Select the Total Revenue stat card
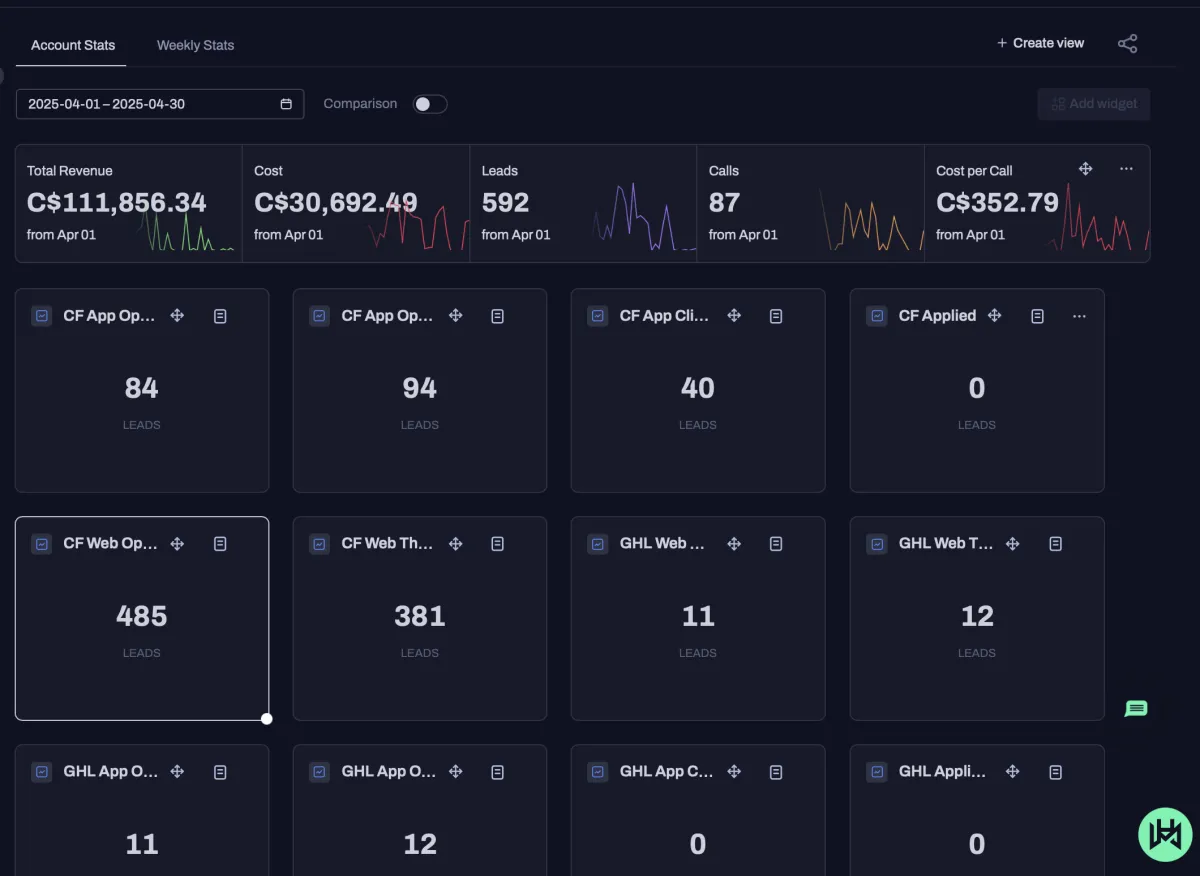 click(x=129, y=203)
